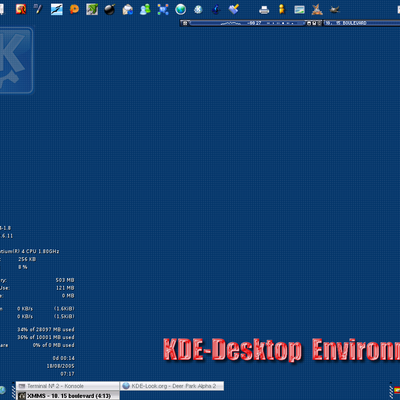
Task: Click the '8 %' CPU load value
Action: (x=23, y=267)
